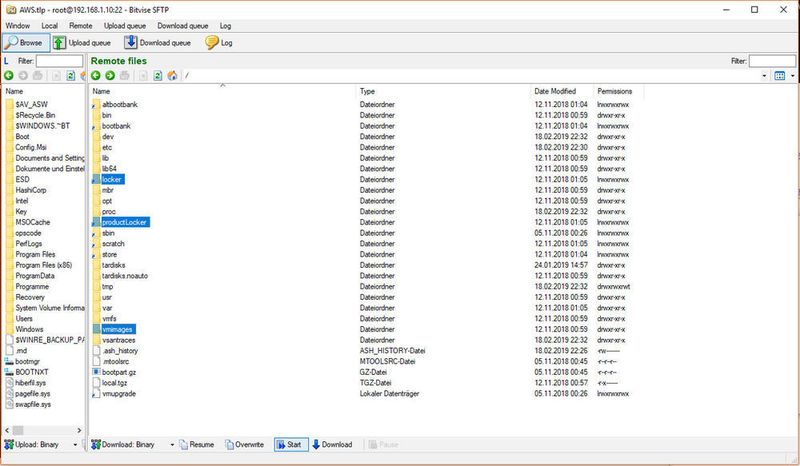Click the local pane scroll right arrow
800x466 pixels.
[79, 431]
